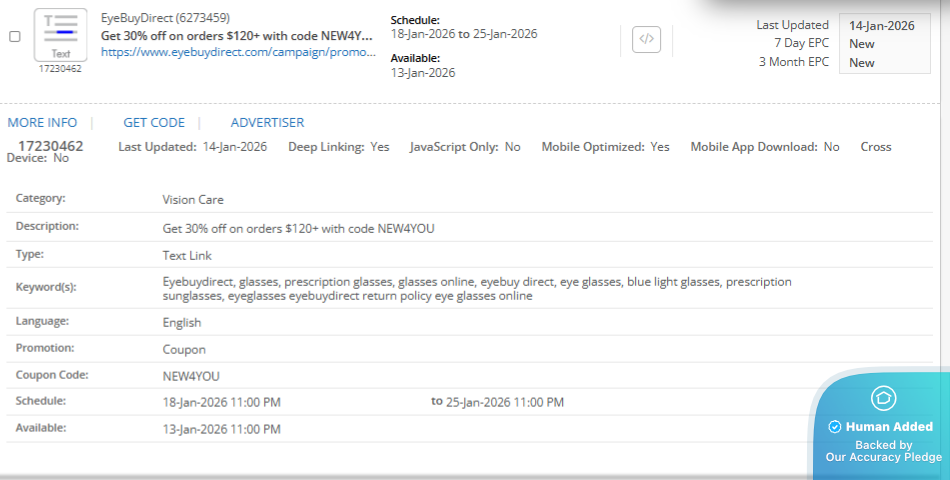Click the Text link type icon

pos(60,35)
